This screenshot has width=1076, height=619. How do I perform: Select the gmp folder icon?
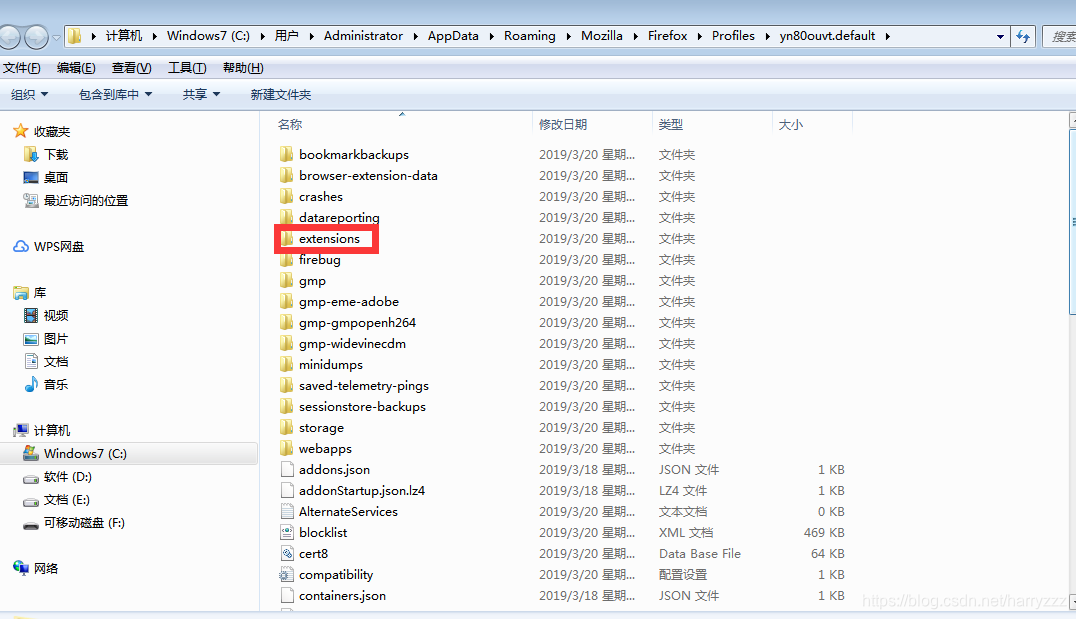[x=287, y=280]
